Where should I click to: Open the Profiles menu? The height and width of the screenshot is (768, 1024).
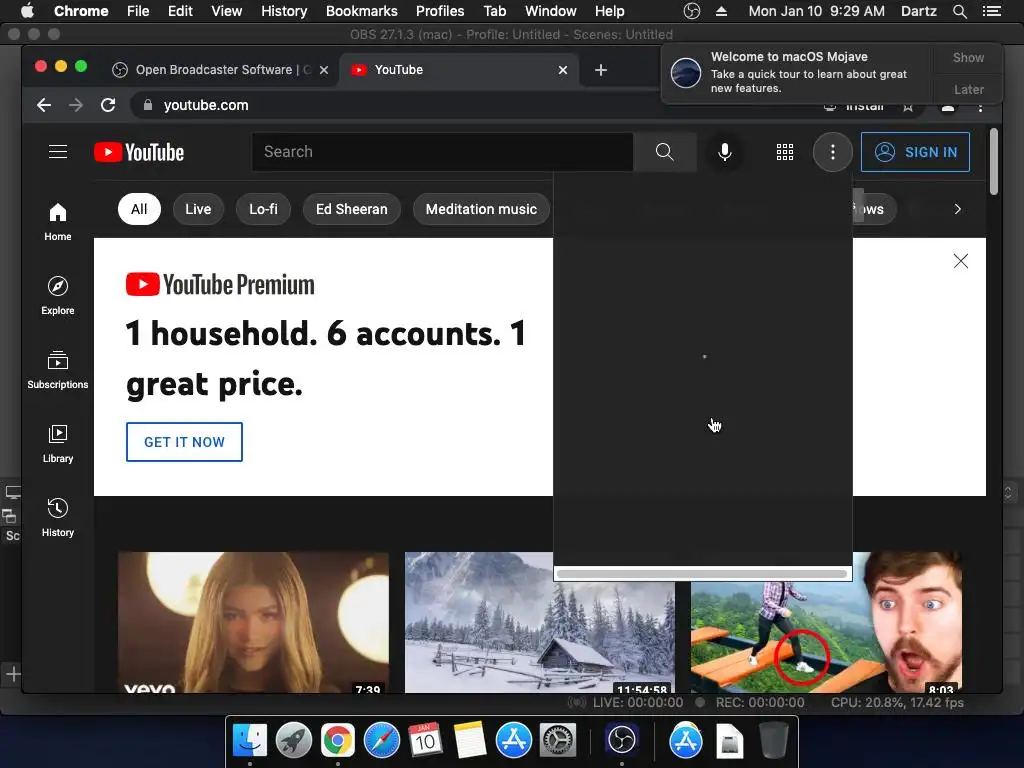point(440,11)
